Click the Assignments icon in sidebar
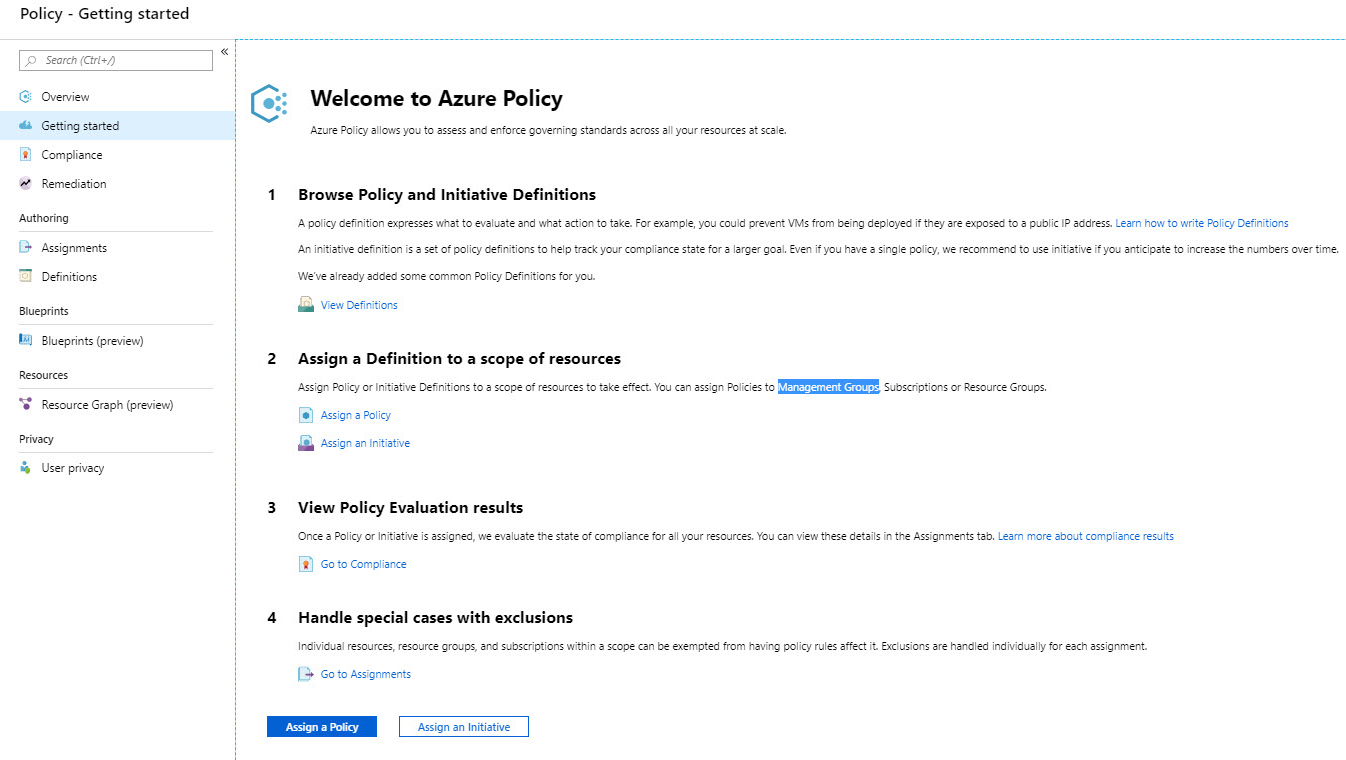Screen dimensions: 1346x760 26,248
